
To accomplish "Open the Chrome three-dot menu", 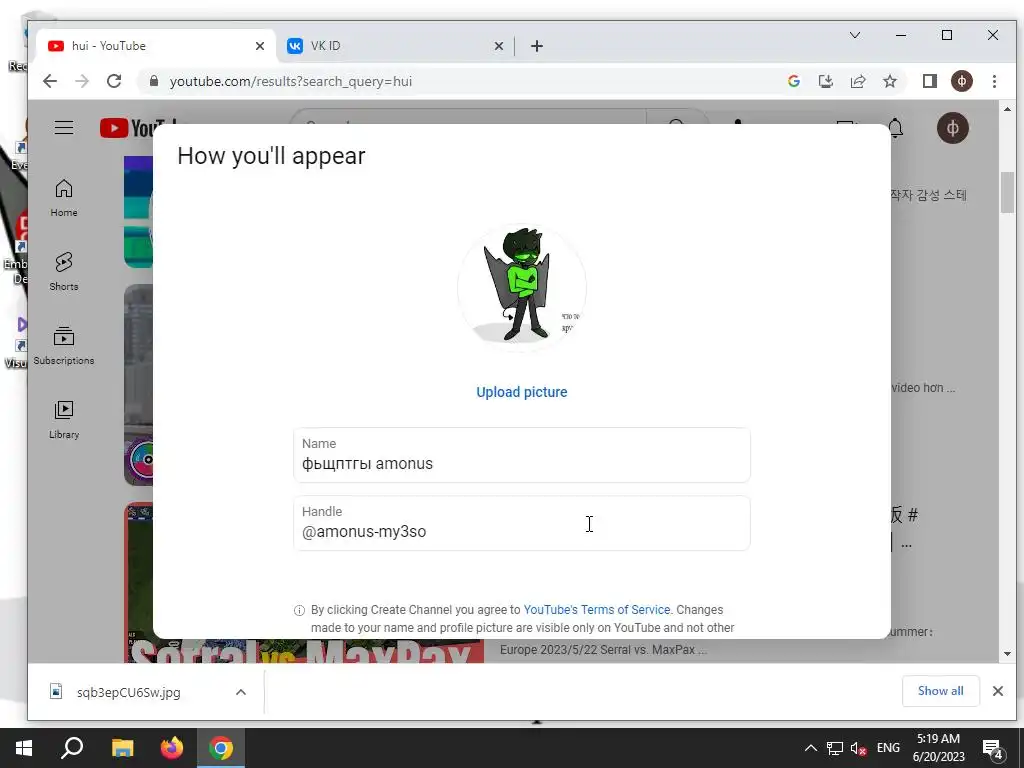I will point(995,81).
